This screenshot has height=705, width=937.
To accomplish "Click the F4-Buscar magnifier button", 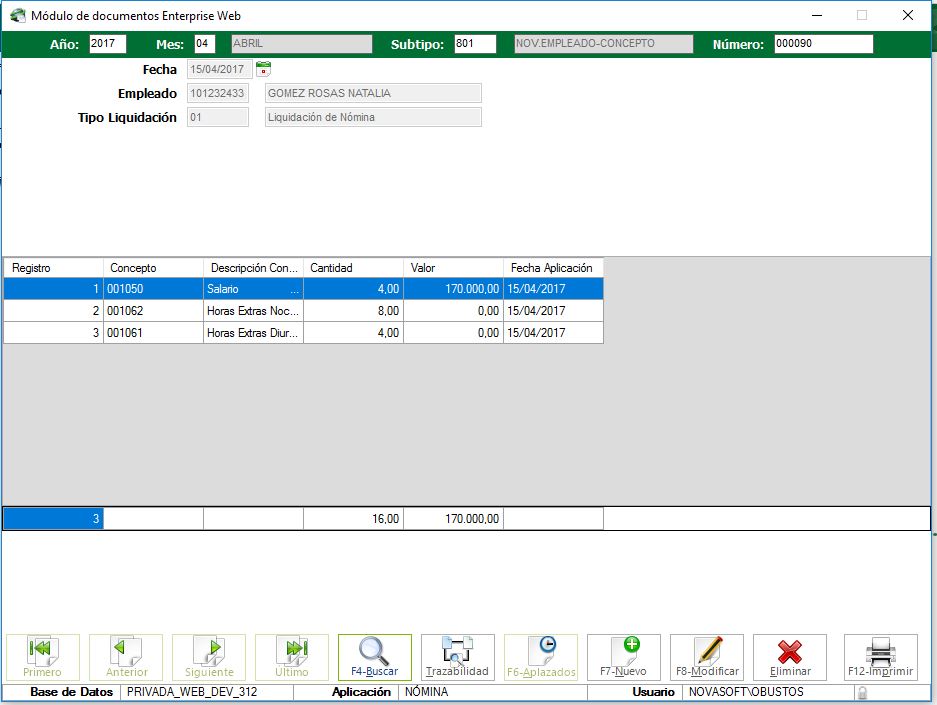I will click(374, 657).
